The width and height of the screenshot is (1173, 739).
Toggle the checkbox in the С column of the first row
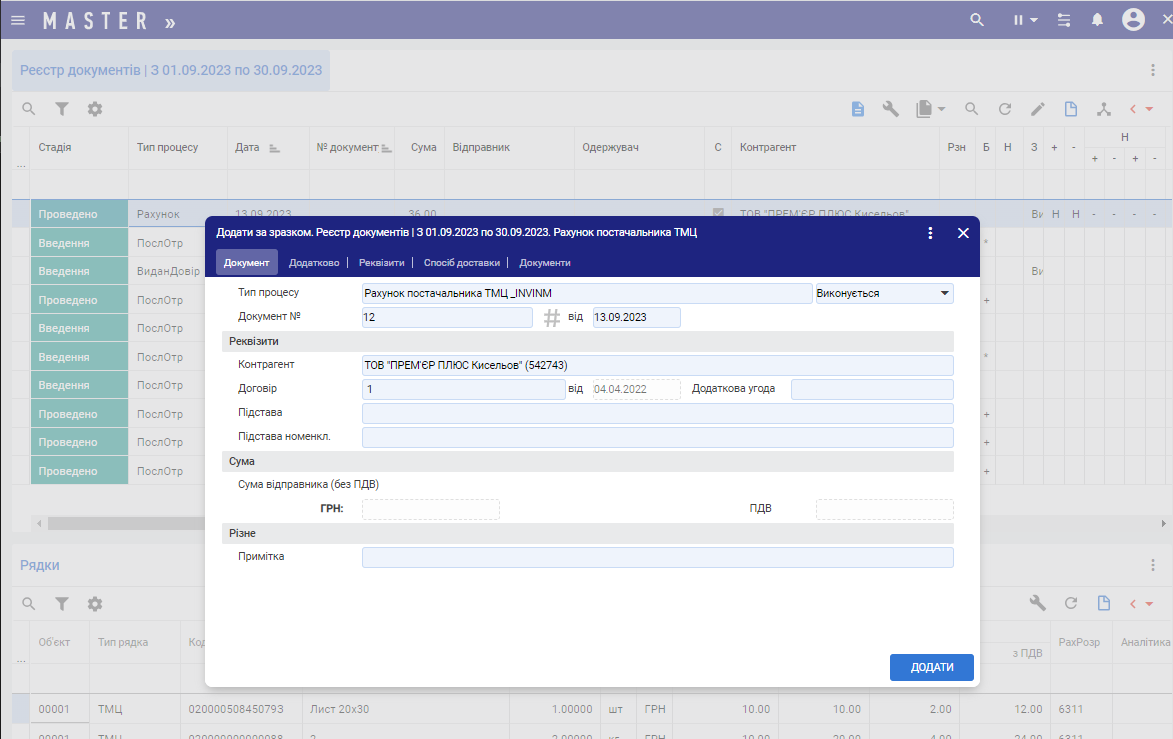(717, 214)
